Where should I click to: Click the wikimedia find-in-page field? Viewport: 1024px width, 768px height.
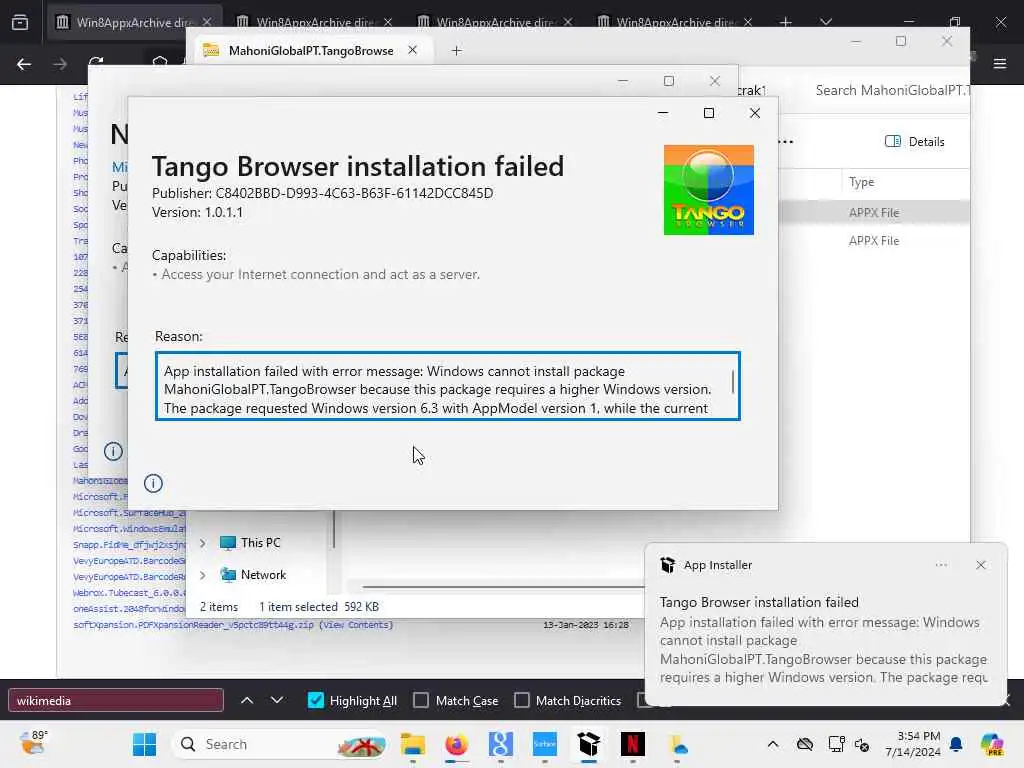coord(116,701)
